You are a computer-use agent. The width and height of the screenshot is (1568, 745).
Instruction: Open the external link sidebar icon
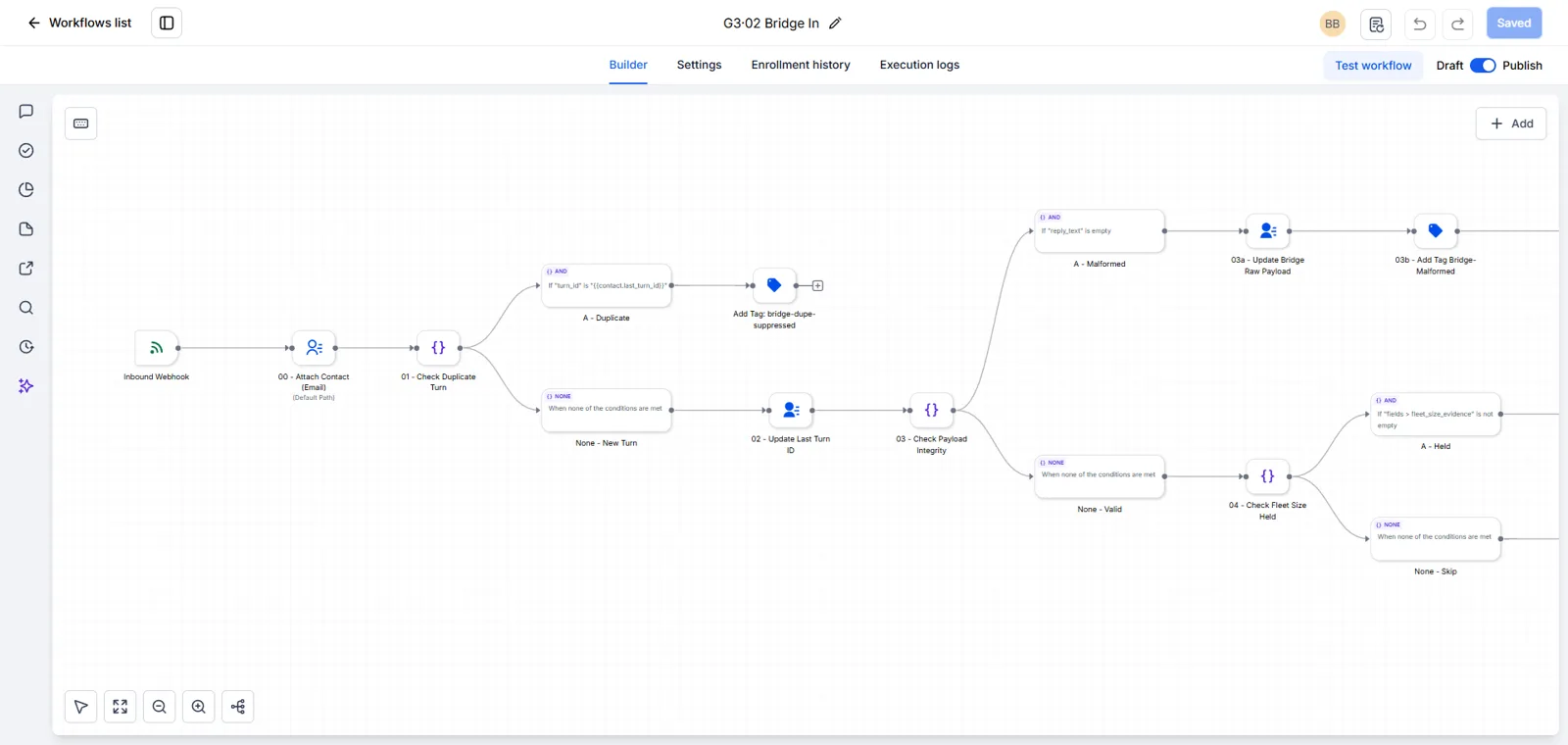[x=26, y=269]
